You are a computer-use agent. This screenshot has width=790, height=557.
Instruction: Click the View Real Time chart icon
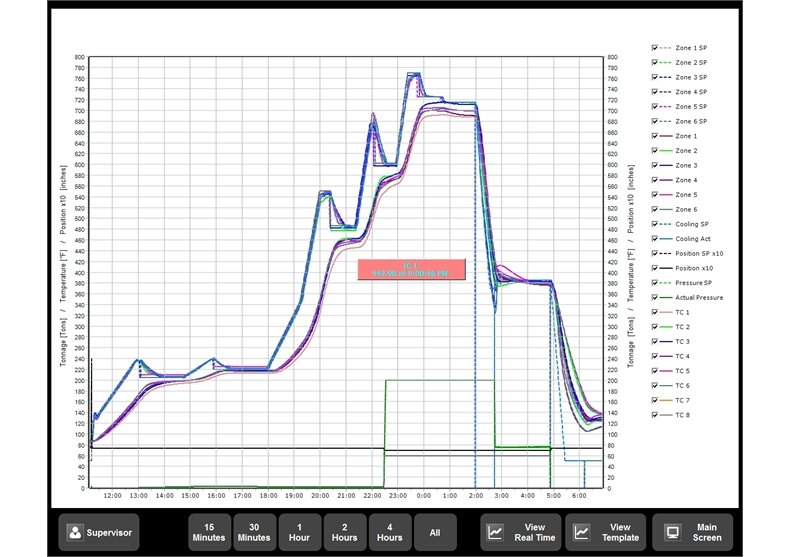(495, 533)
